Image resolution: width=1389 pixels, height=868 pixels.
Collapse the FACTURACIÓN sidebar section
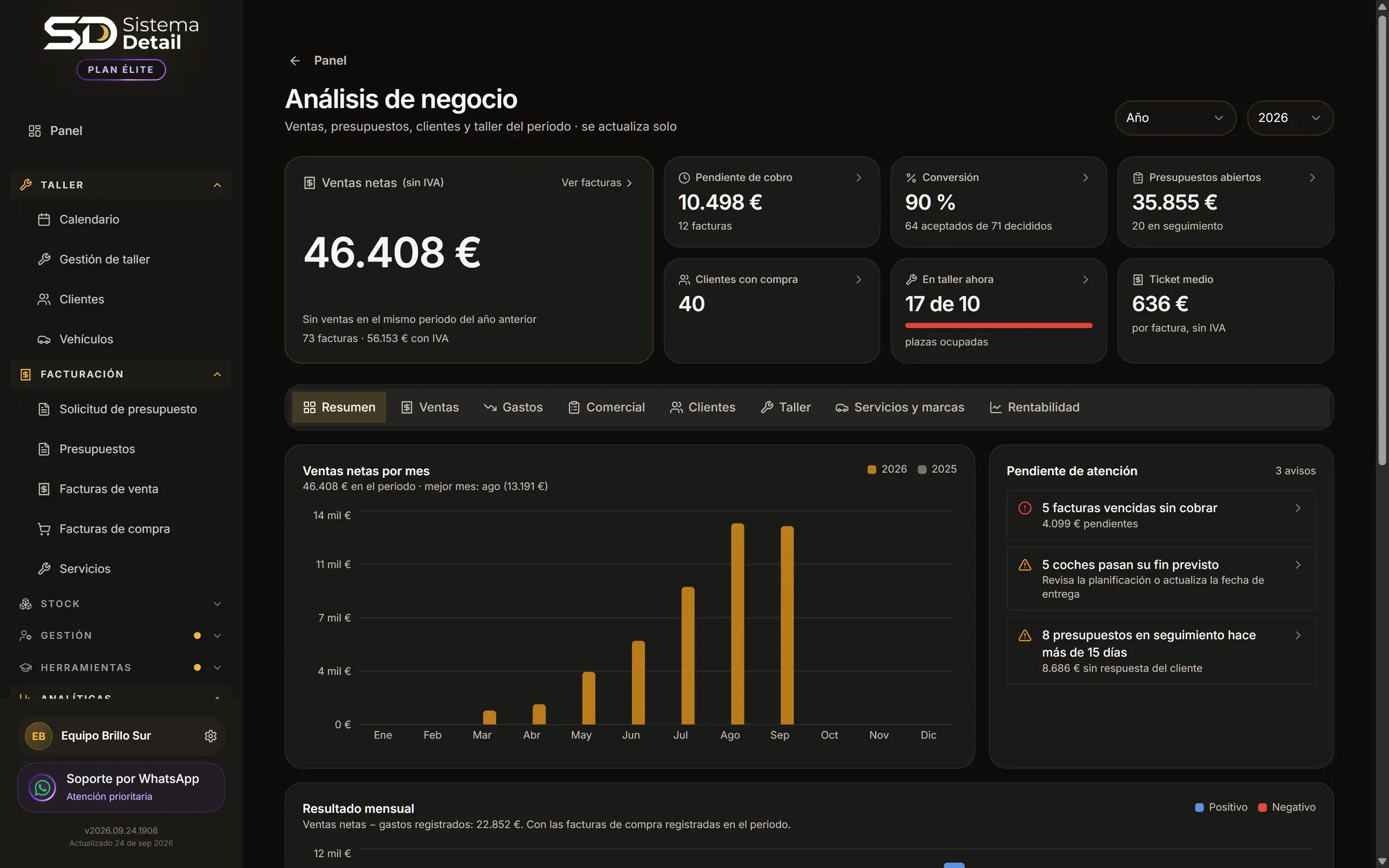coord(122,374)
